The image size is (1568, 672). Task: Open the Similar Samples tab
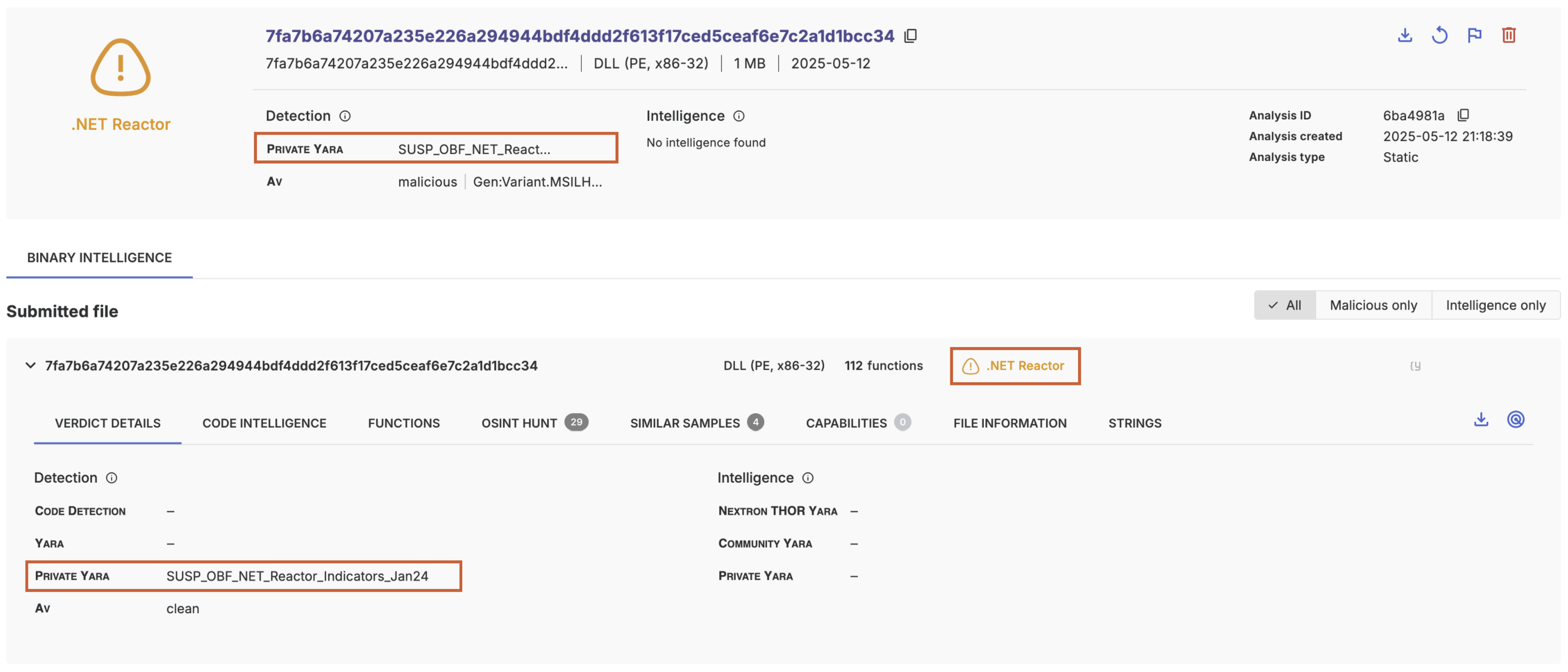click(684, 423)
